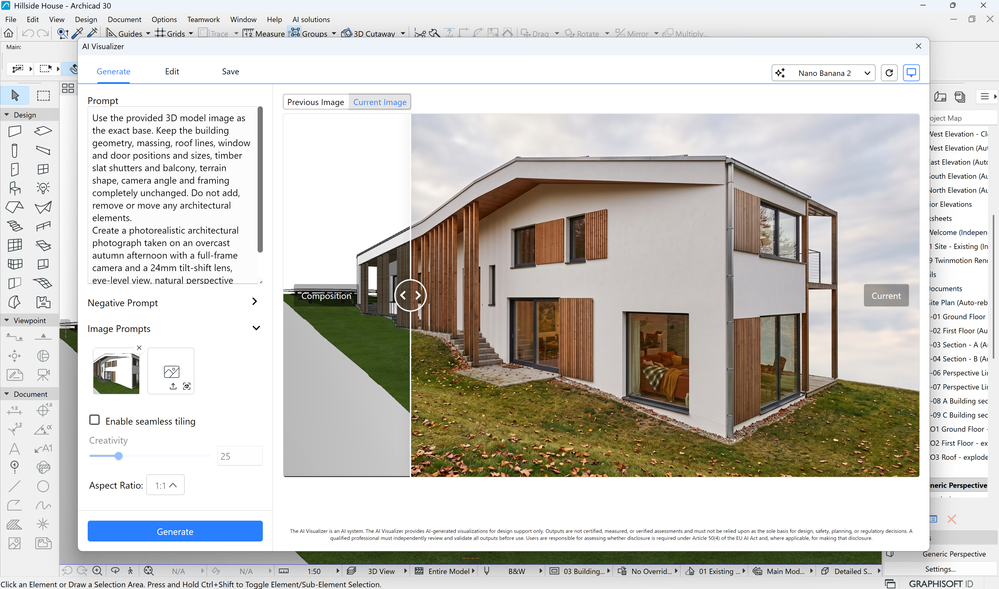The image size is (999, 589).
Task: Select the Text tool (letter A)
Action: pos(15,449)
